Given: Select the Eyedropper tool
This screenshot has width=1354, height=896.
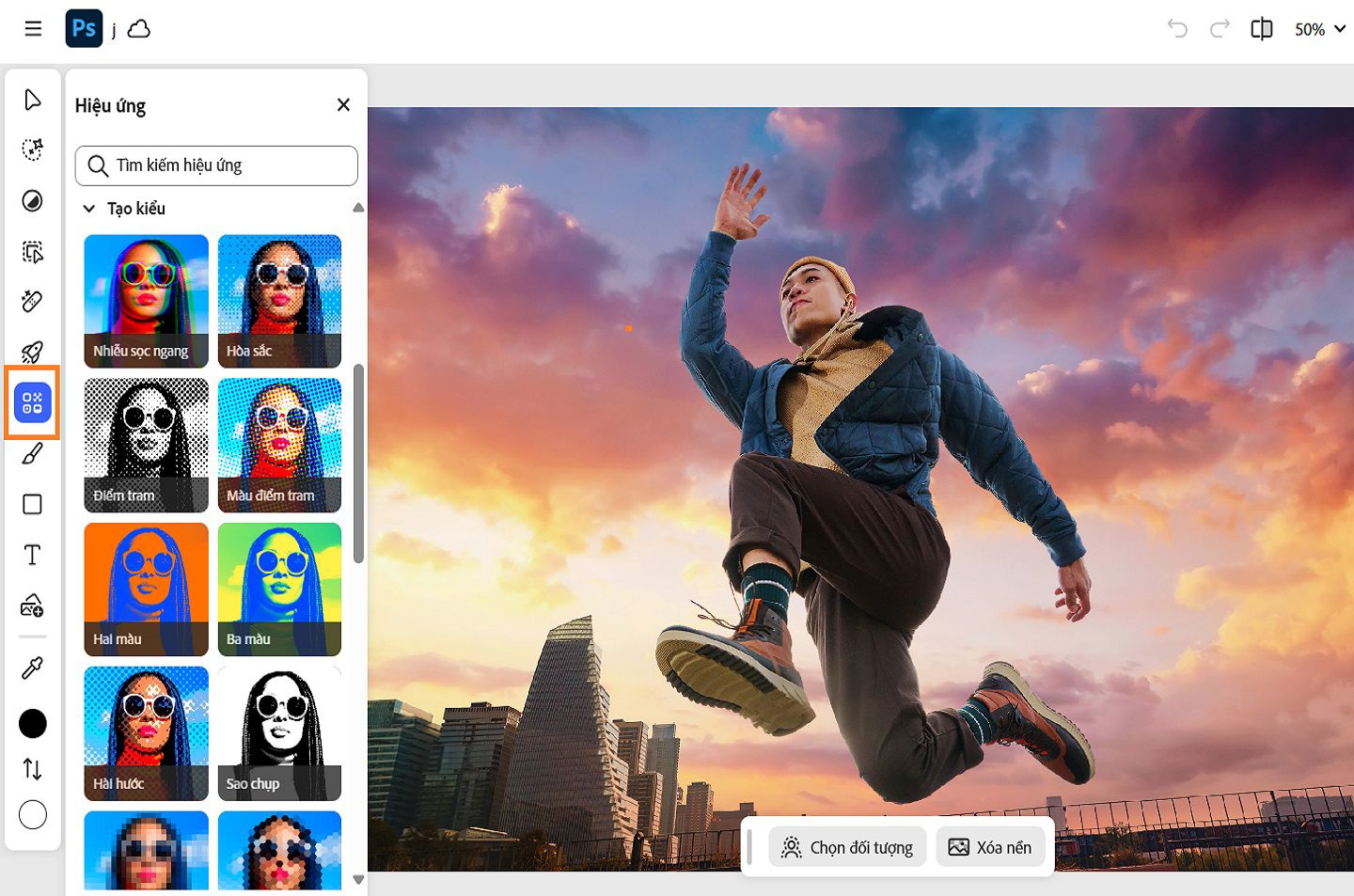Looking at the screenshot, I should pyautogui.click(x=33, y=668).
